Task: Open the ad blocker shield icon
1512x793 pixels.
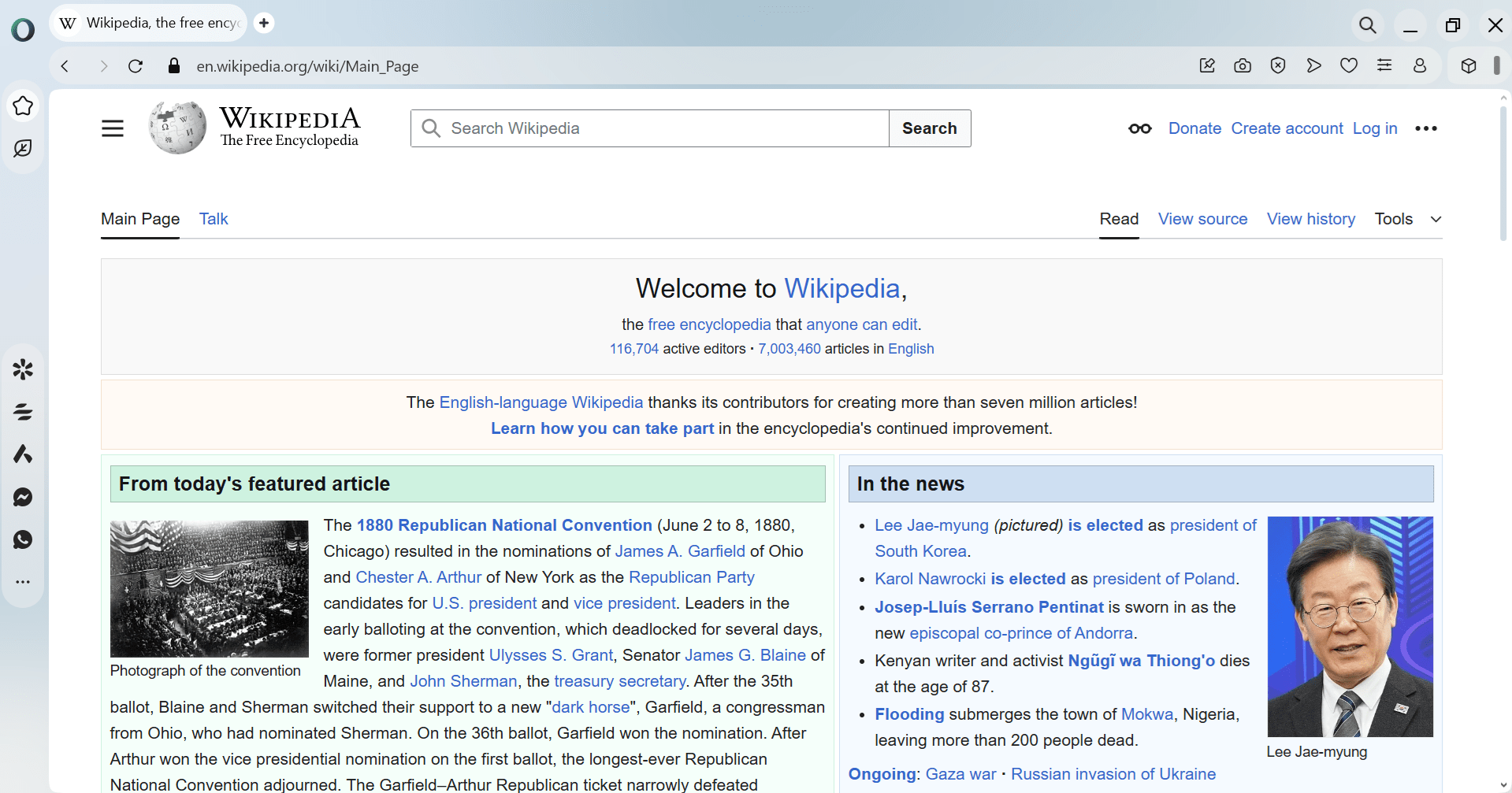Action: click(x=1278, y=65)
